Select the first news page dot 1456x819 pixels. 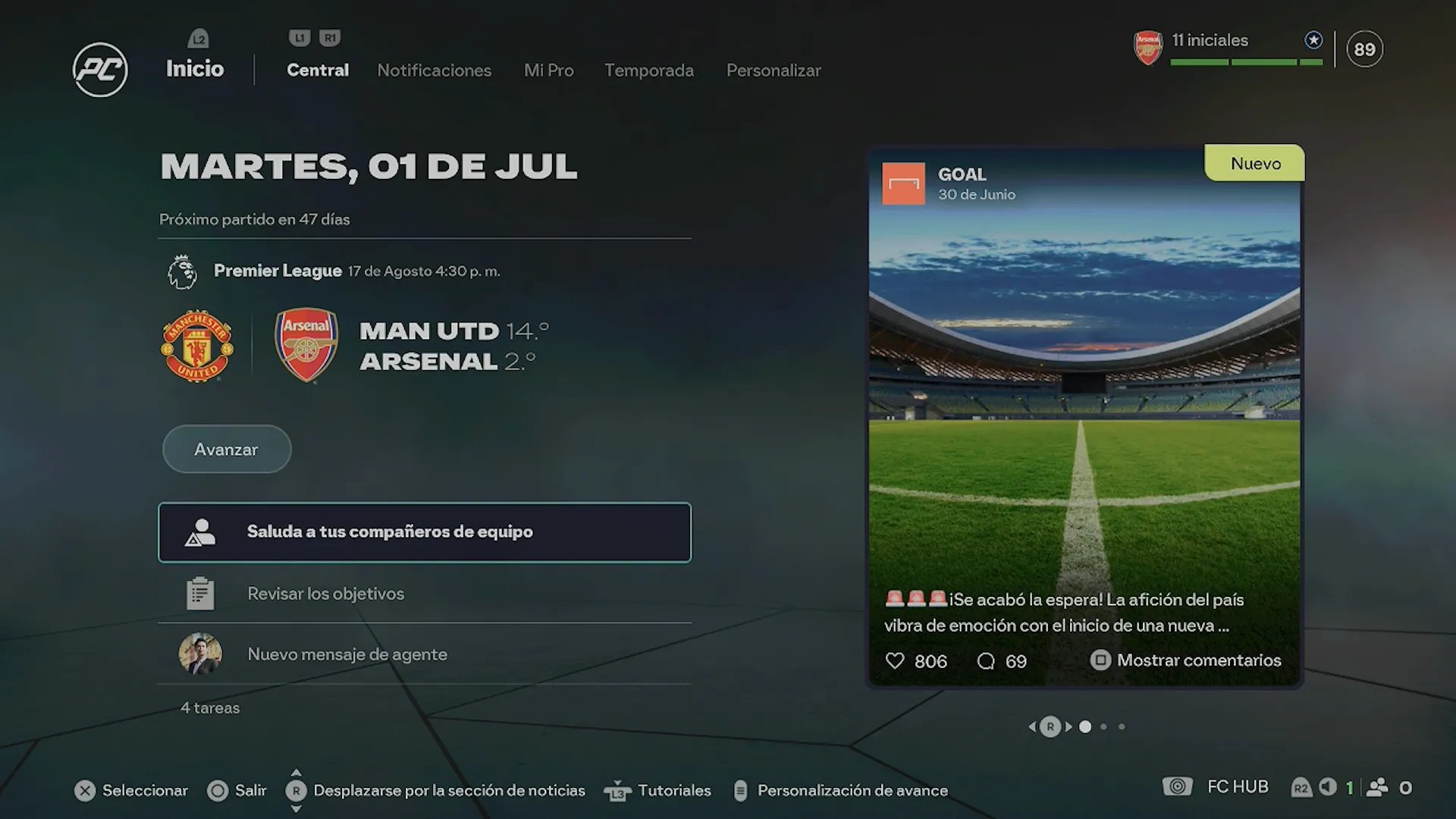click(x=1085, y=726)
